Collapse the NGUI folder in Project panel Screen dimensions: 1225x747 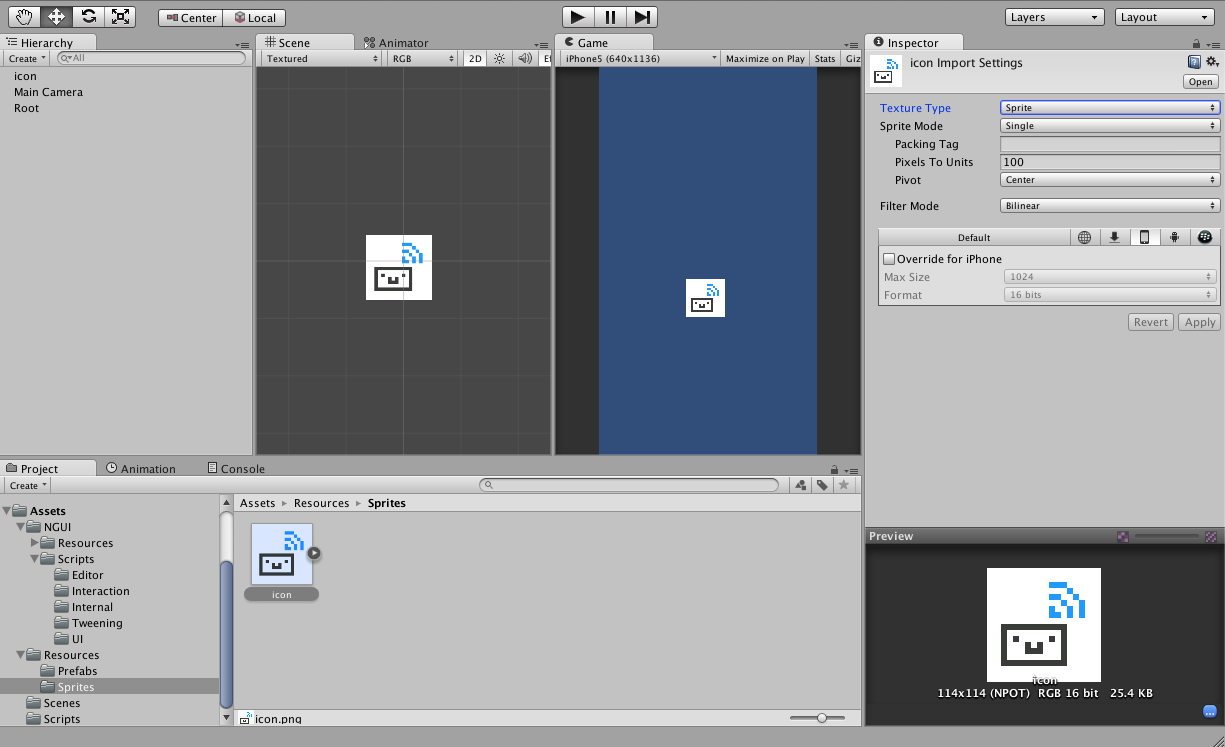[x=22, y=527]
